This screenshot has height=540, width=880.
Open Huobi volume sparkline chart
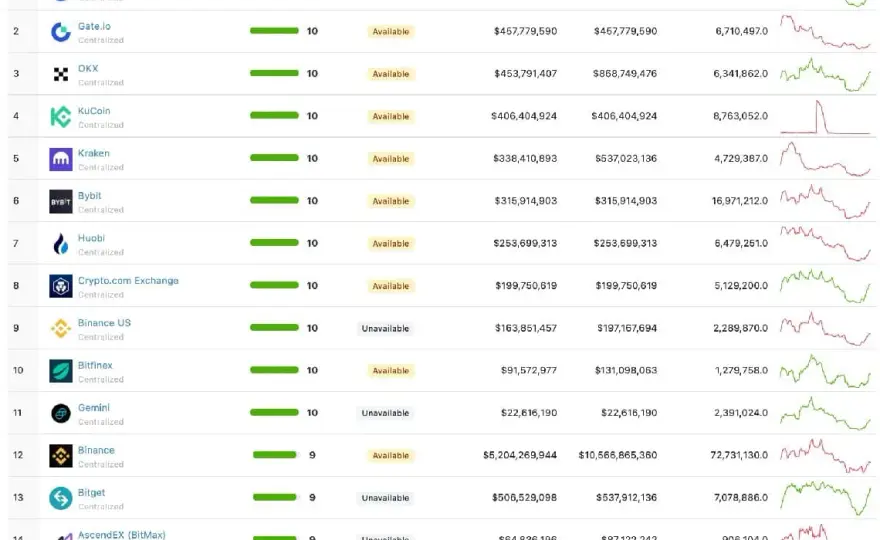(x=825, y=244)
